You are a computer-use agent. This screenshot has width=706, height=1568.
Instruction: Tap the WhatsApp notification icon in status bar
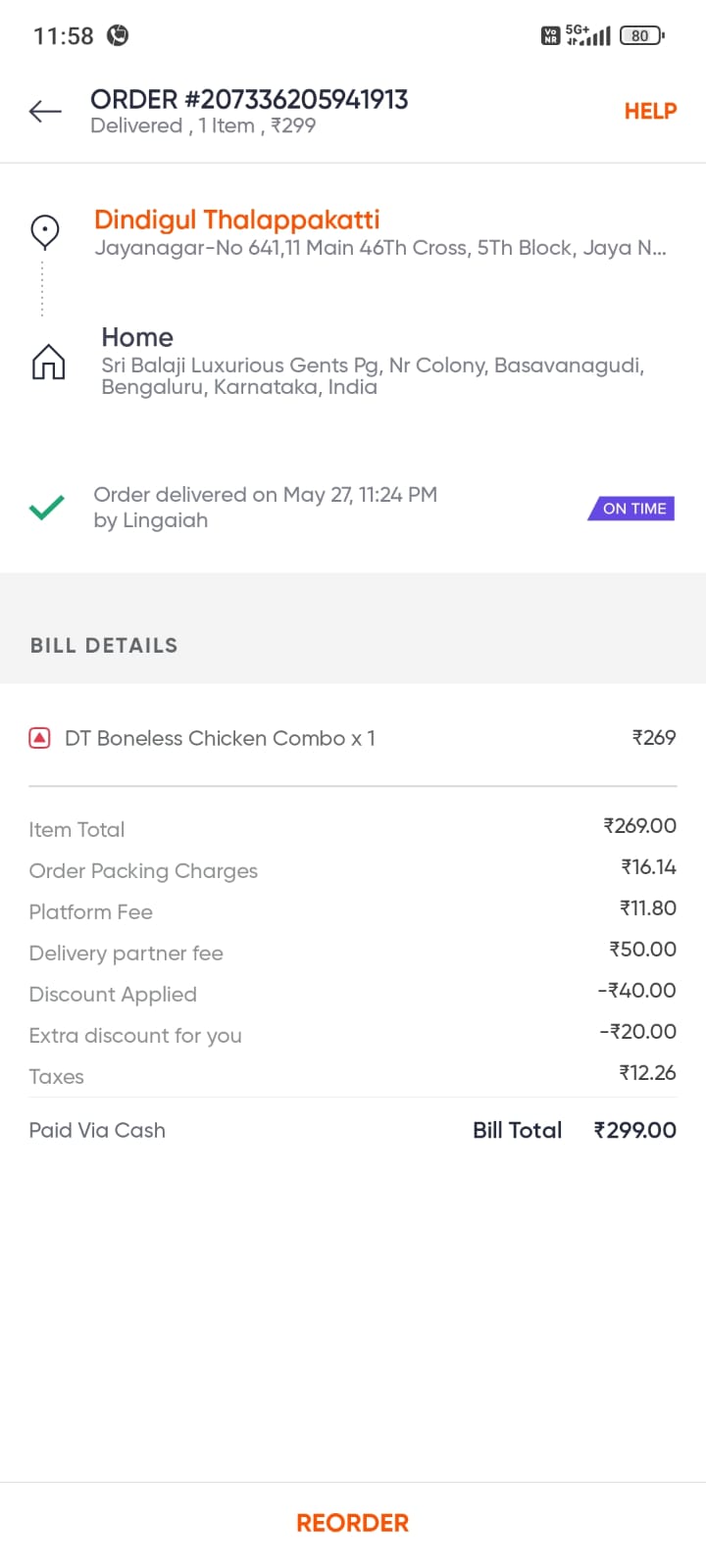[118, 35]
